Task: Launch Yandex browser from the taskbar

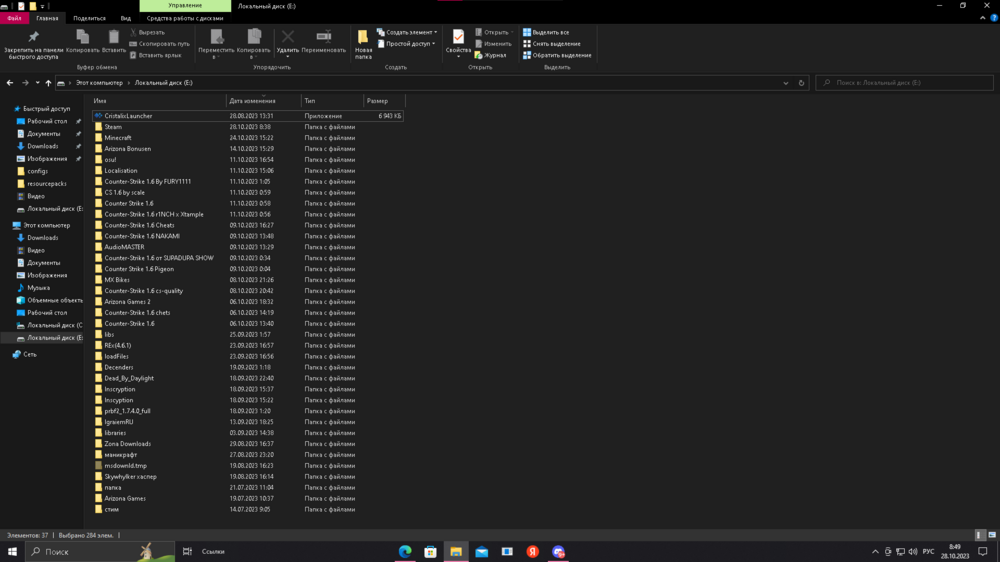Action: coord(533,551)
